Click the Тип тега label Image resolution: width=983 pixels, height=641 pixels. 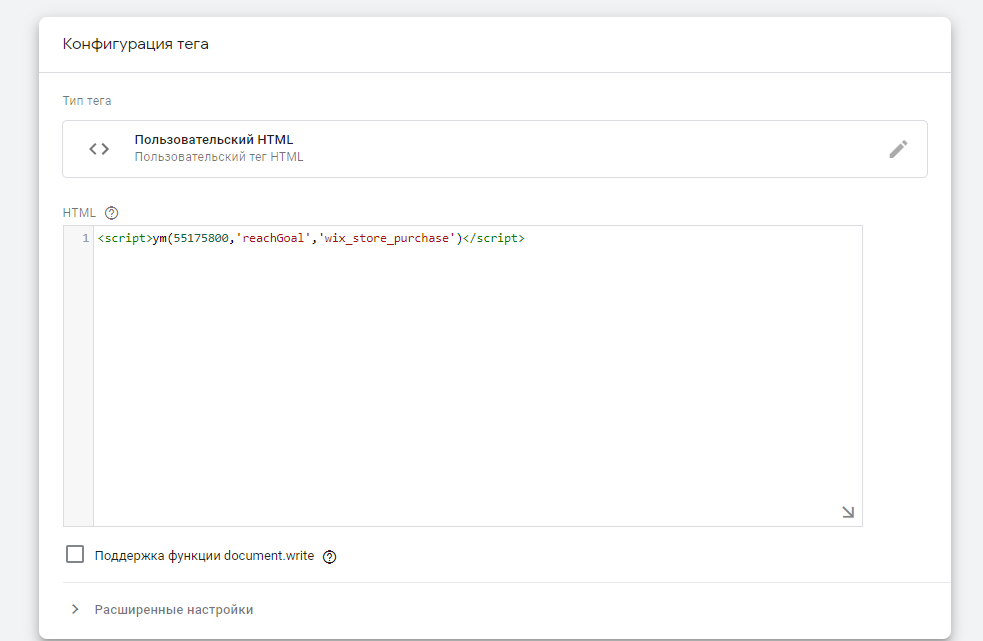pos(87,101)
